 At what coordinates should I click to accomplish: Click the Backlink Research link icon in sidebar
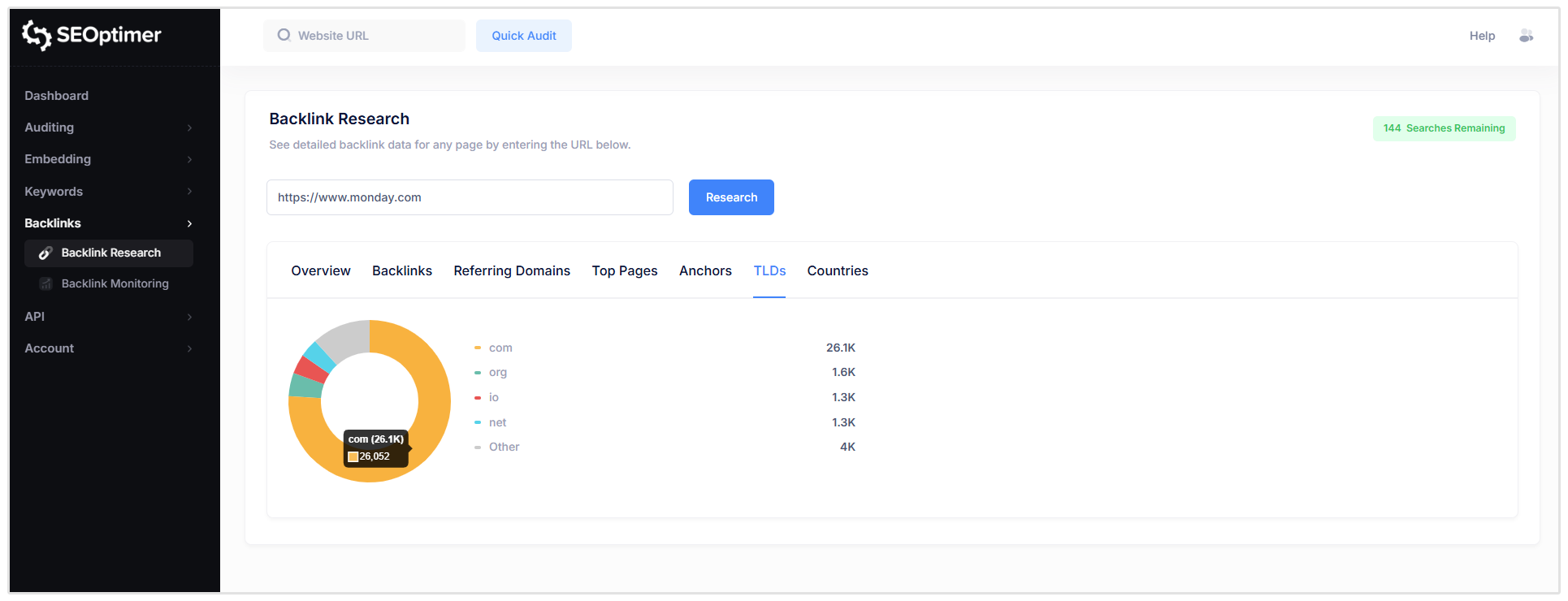(x=46, y=253)
